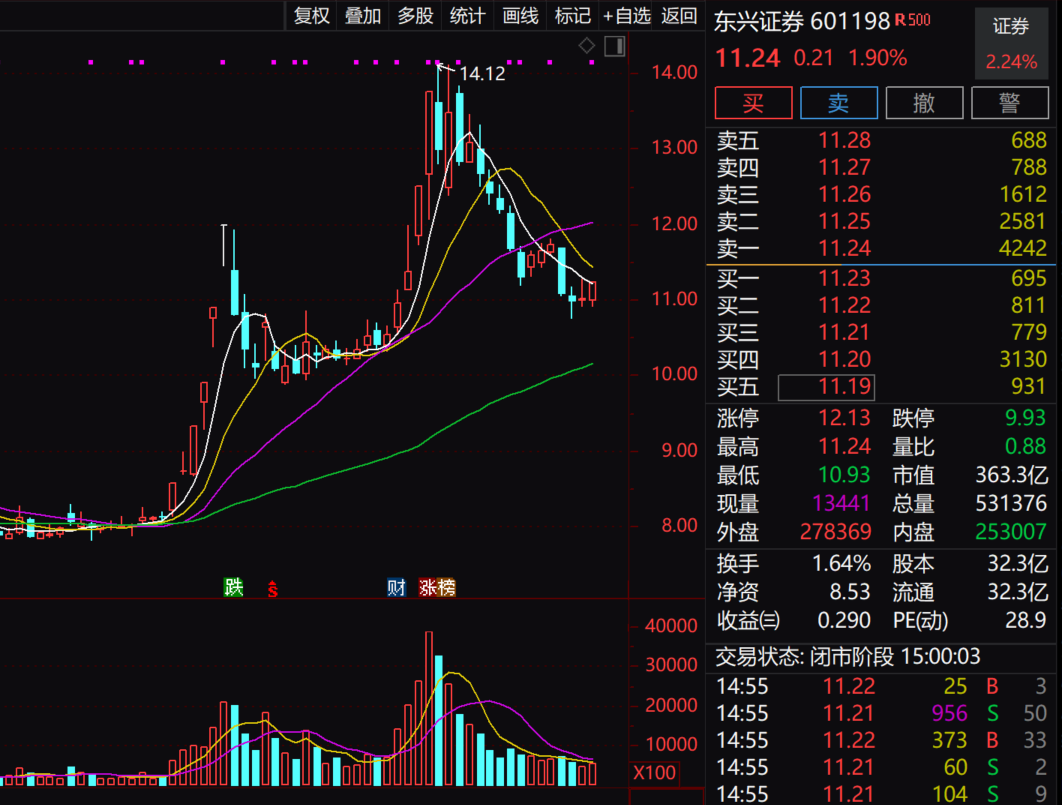Click the 警 price alert button

pyautogui.click(x=1009, y=103)
